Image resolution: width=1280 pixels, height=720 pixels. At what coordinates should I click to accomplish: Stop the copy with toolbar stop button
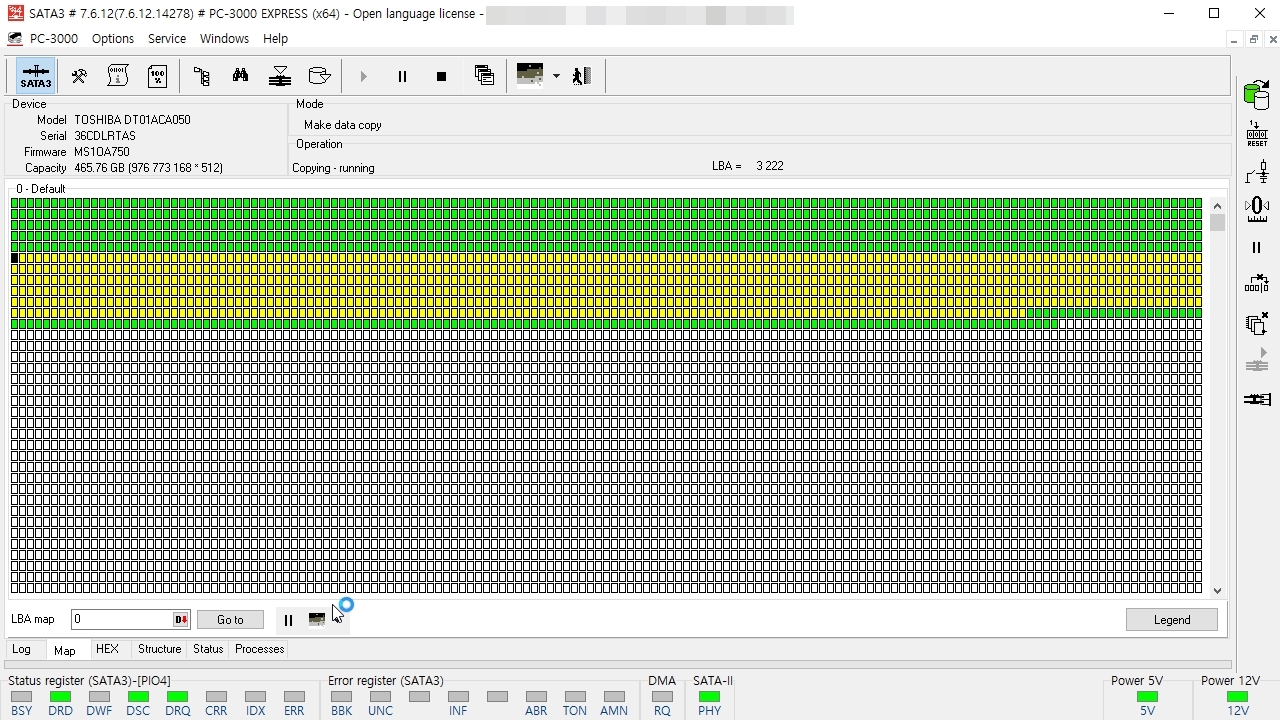pyautogui.click(x=441, y=76)
